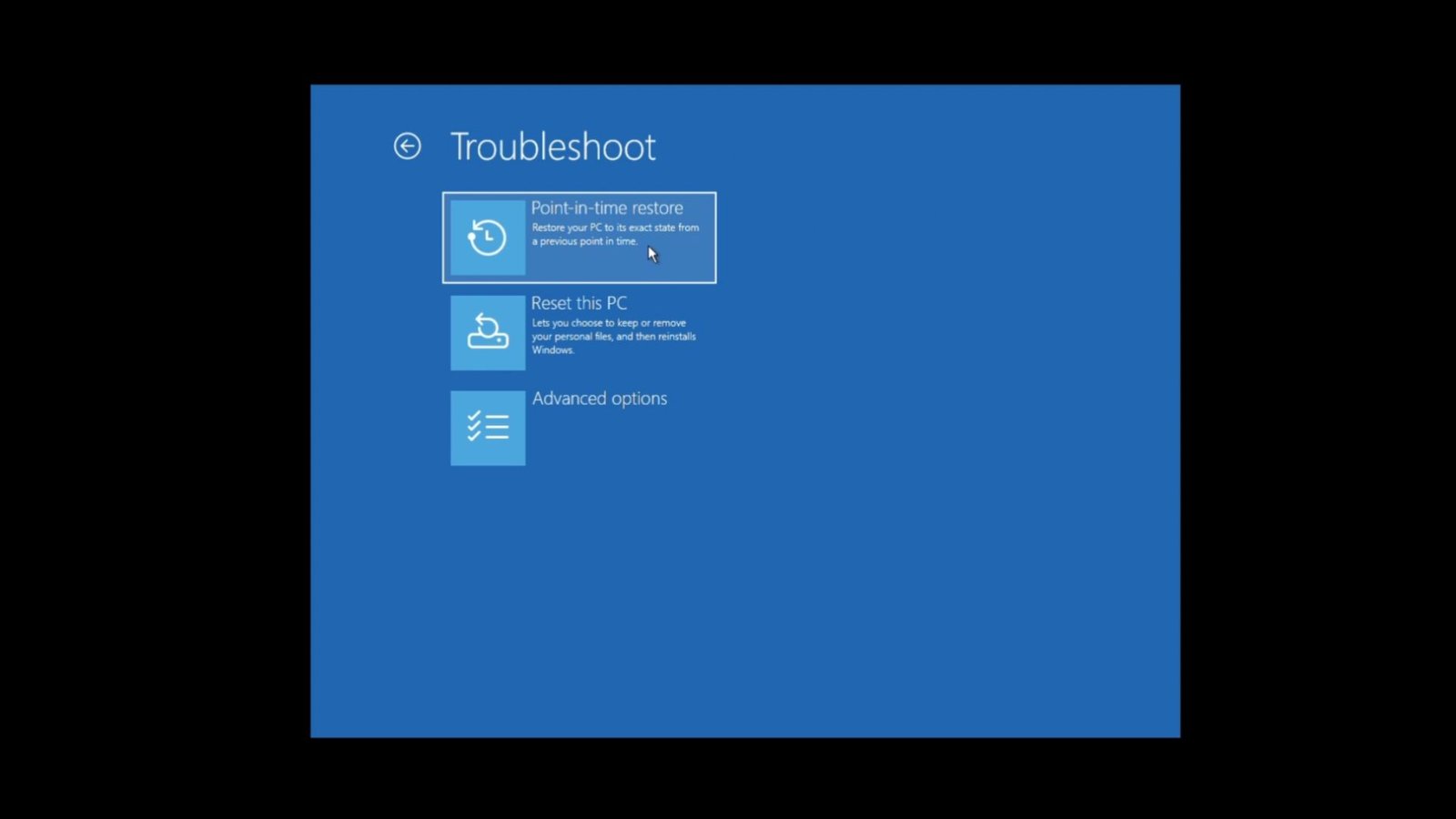1456x819 pixels.
Task: Select the Point-in-time restore title text
Action: (x=606, y=208)
